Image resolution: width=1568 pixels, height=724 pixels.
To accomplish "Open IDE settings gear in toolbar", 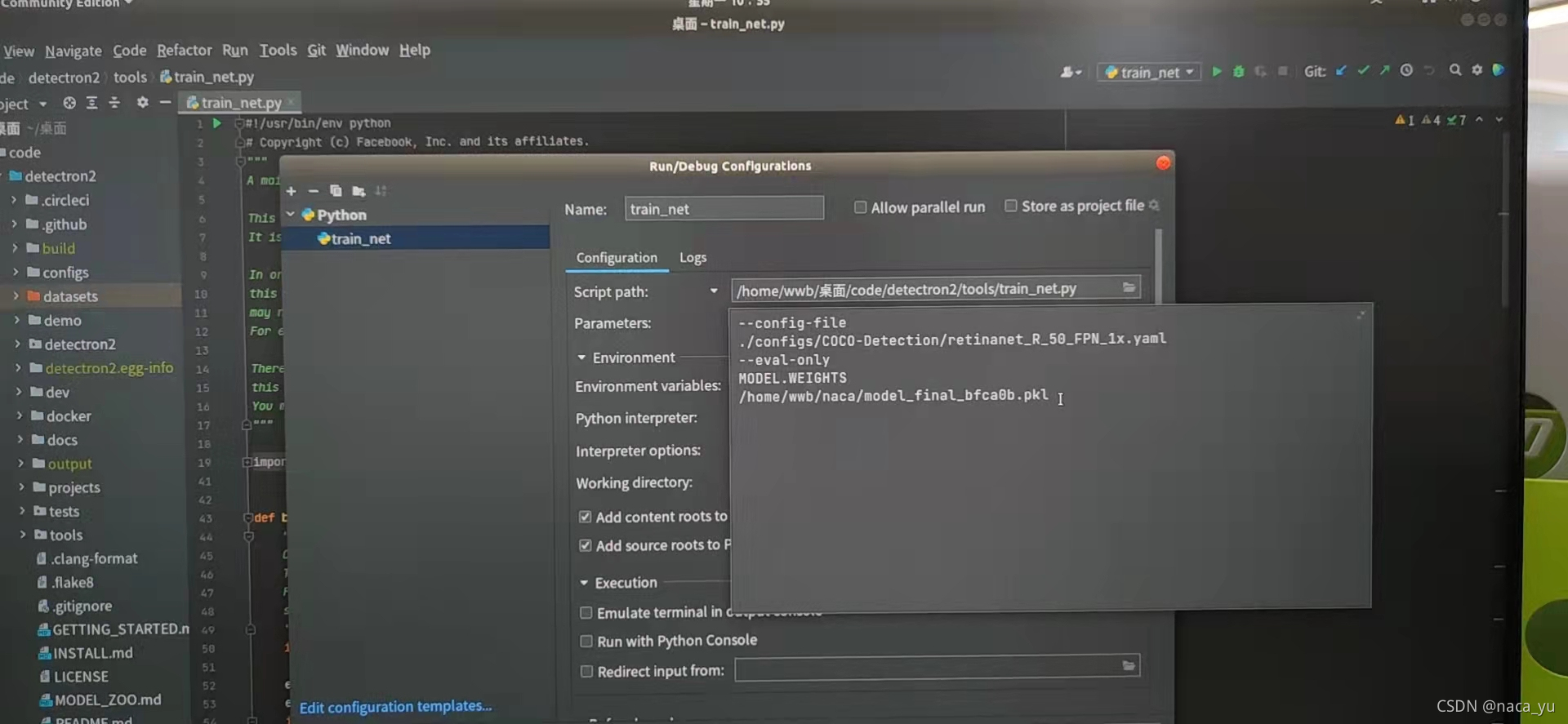I will (1477, 70).
